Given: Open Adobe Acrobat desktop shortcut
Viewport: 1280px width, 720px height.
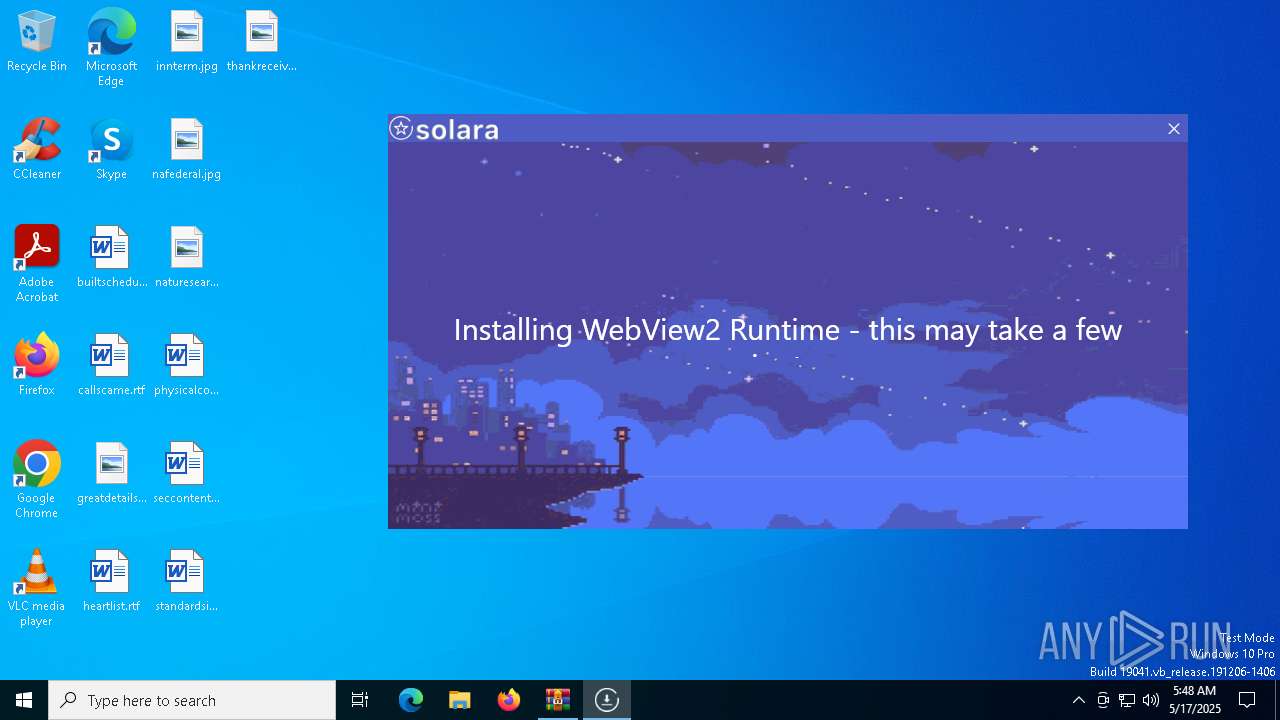Looking at the screenshot, I should [x=37, y=264].
